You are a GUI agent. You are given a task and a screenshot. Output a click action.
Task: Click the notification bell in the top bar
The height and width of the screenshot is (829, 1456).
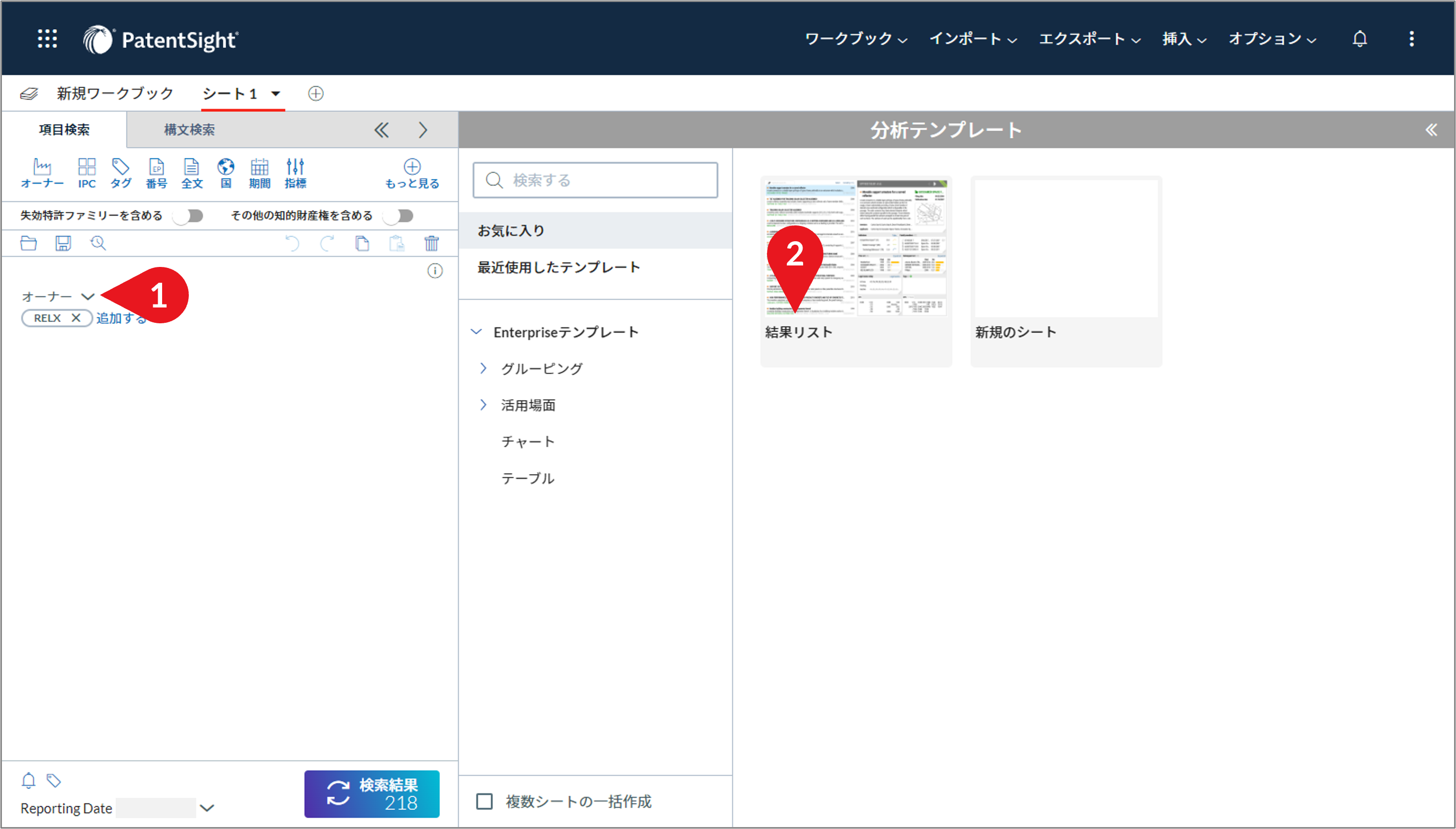1360,39
